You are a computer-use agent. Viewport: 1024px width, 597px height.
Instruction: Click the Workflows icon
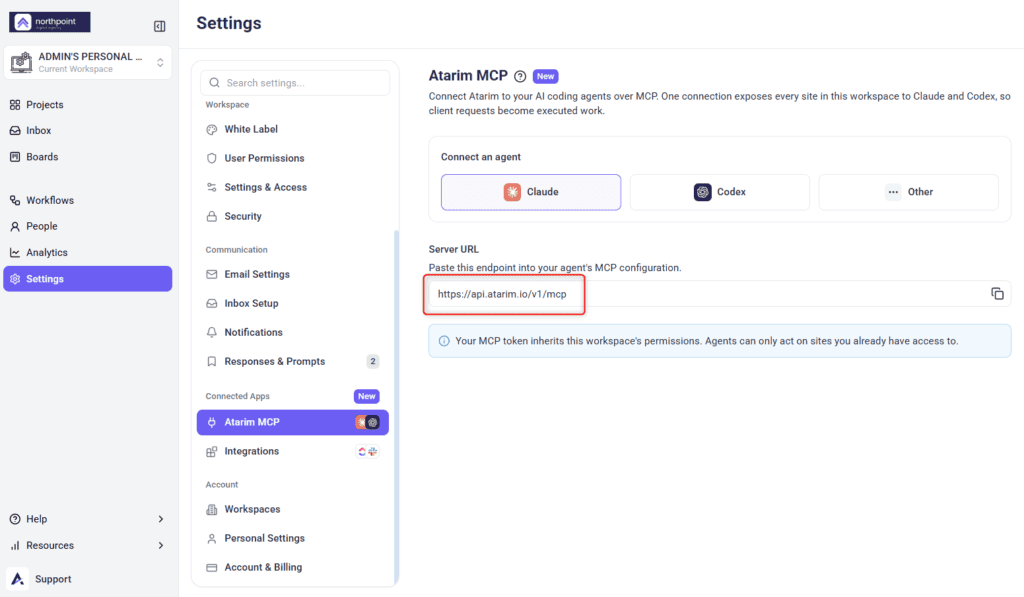tap(15, 200)
